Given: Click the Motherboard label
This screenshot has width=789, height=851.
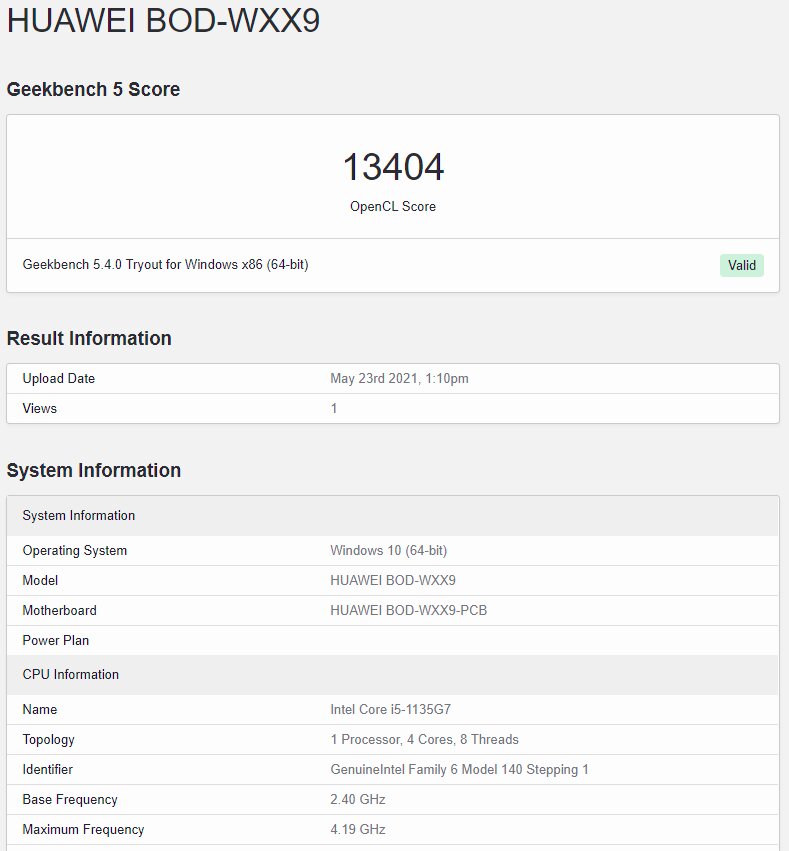Looking at the screenshot, I should [x=60, y=610].
